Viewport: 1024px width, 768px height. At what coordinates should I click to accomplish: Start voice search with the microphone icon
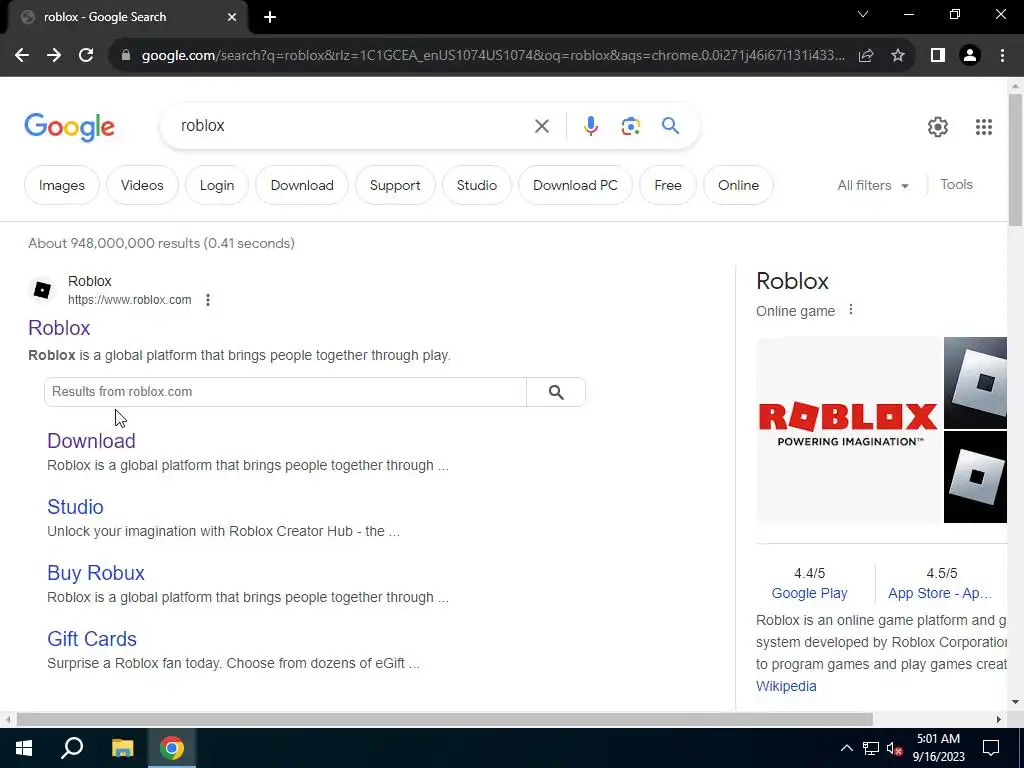click(x=591, y=125)
